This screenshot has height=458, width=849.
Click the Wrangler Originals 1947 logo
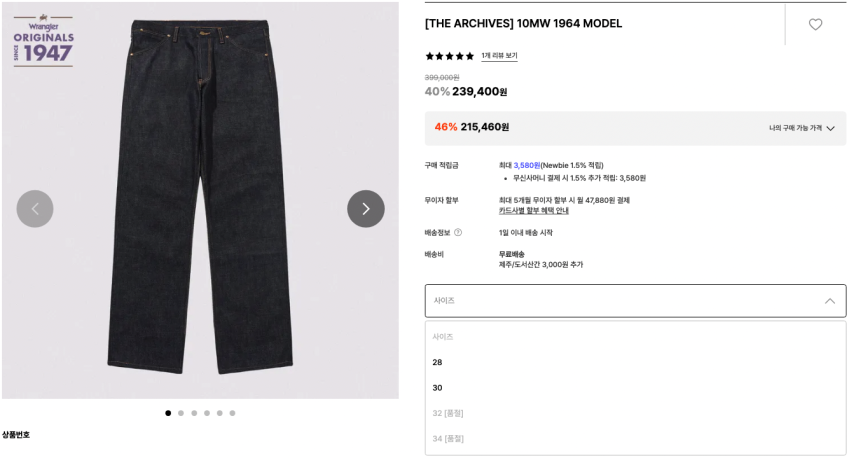coord(43,41)
